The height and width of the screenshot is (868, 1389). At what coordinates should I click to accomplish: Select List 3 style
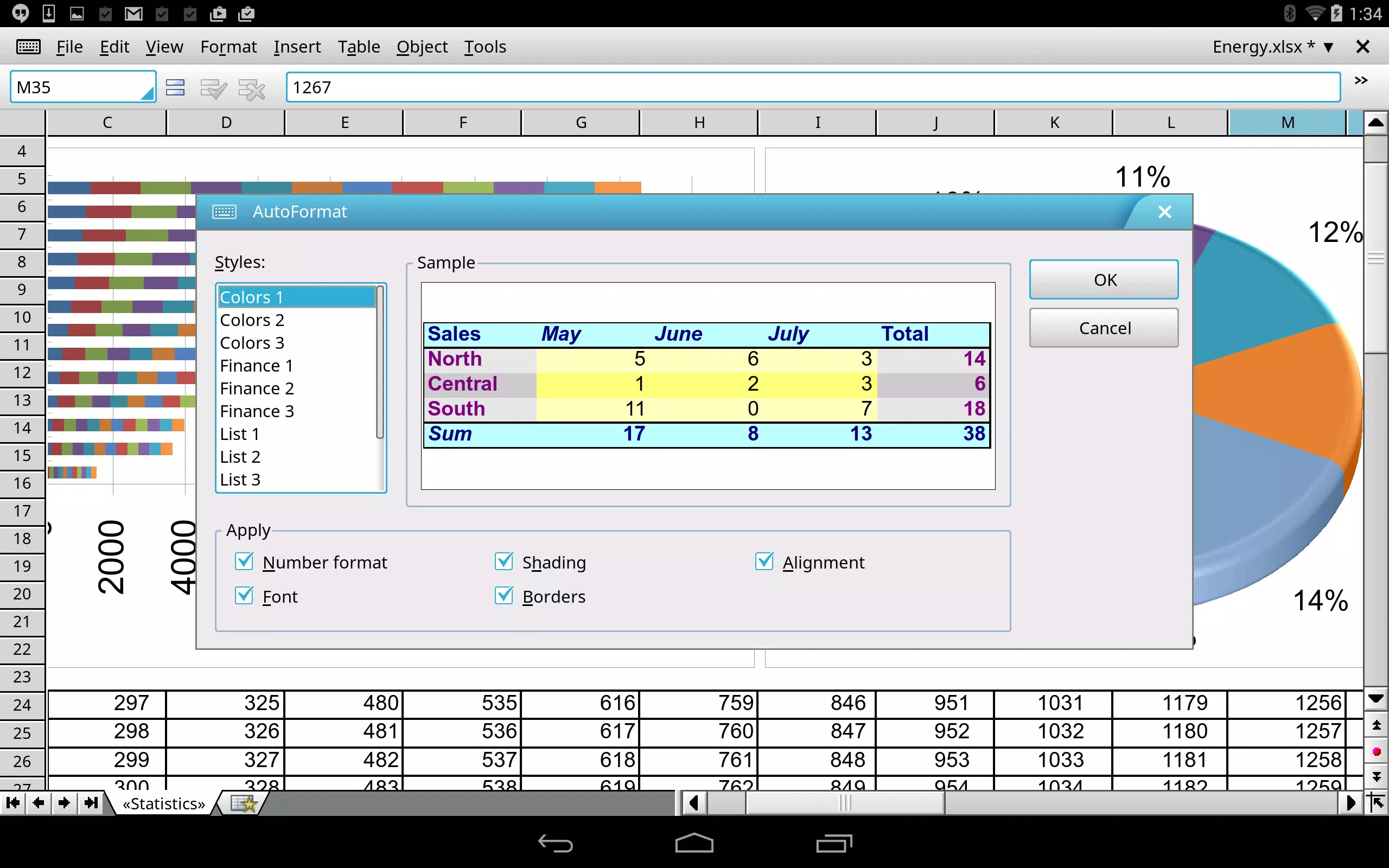pyautogui.click(x=296, y=480)
